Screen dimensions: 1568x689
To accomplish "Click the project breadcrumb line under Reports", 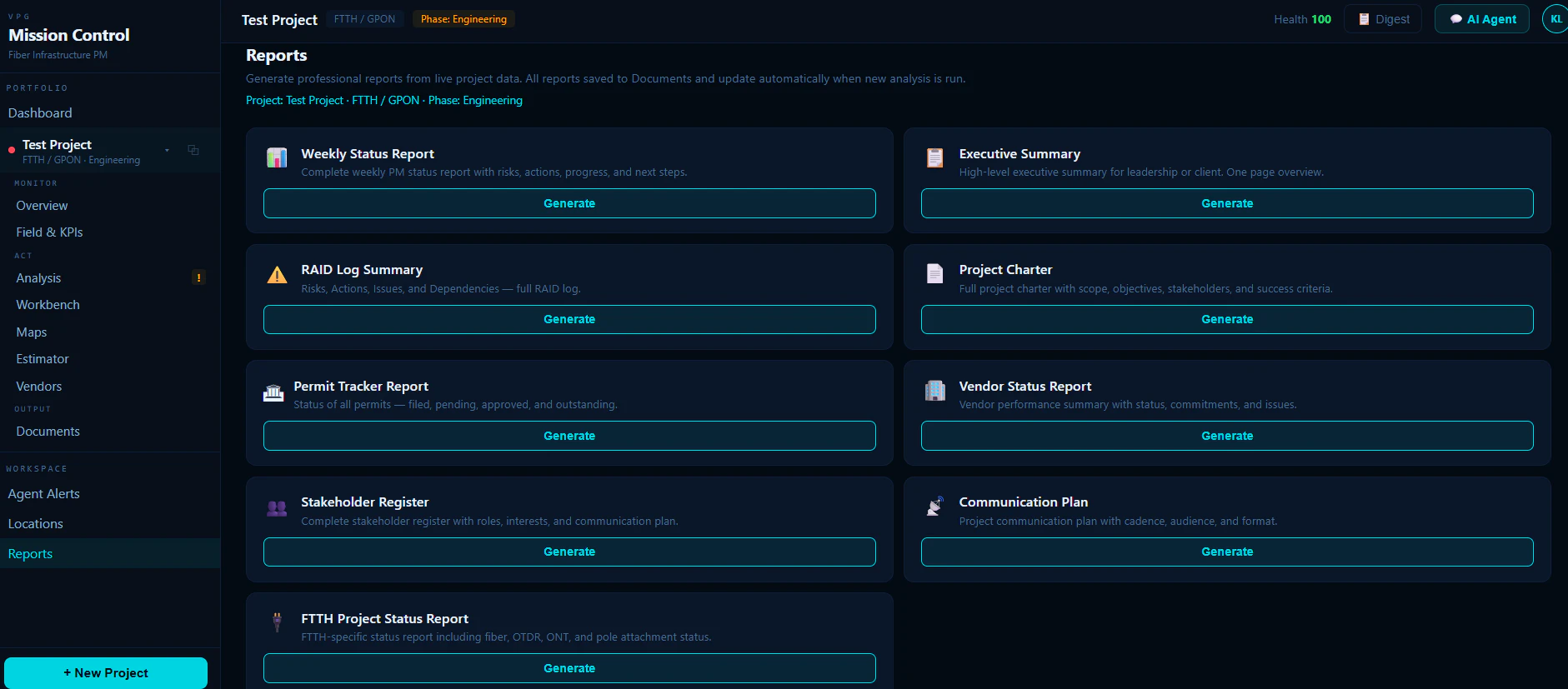I will point(384,100).
